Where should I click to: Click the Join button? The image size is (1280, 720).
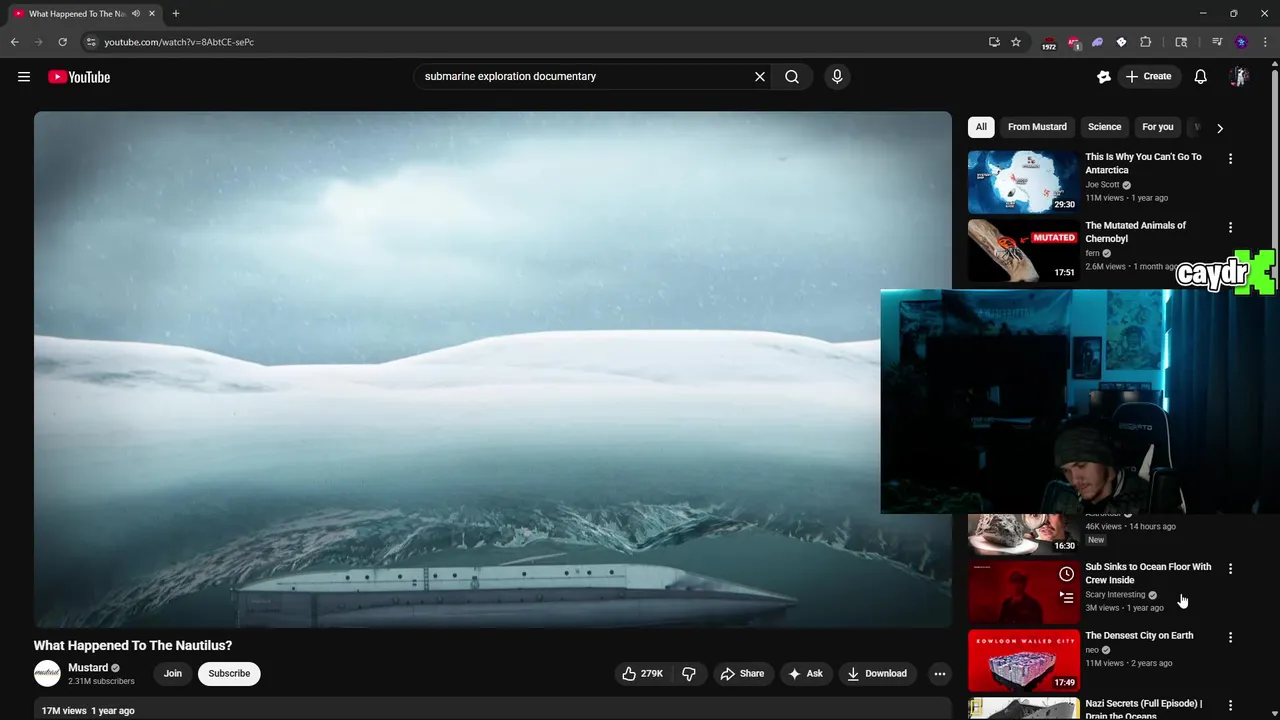173,674
